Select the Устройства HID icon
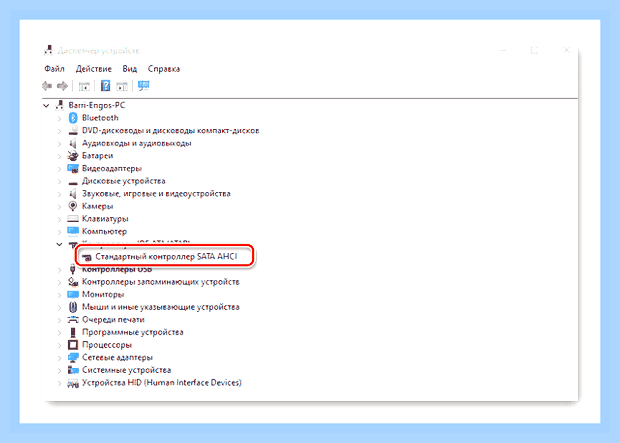 coord(73,383)
